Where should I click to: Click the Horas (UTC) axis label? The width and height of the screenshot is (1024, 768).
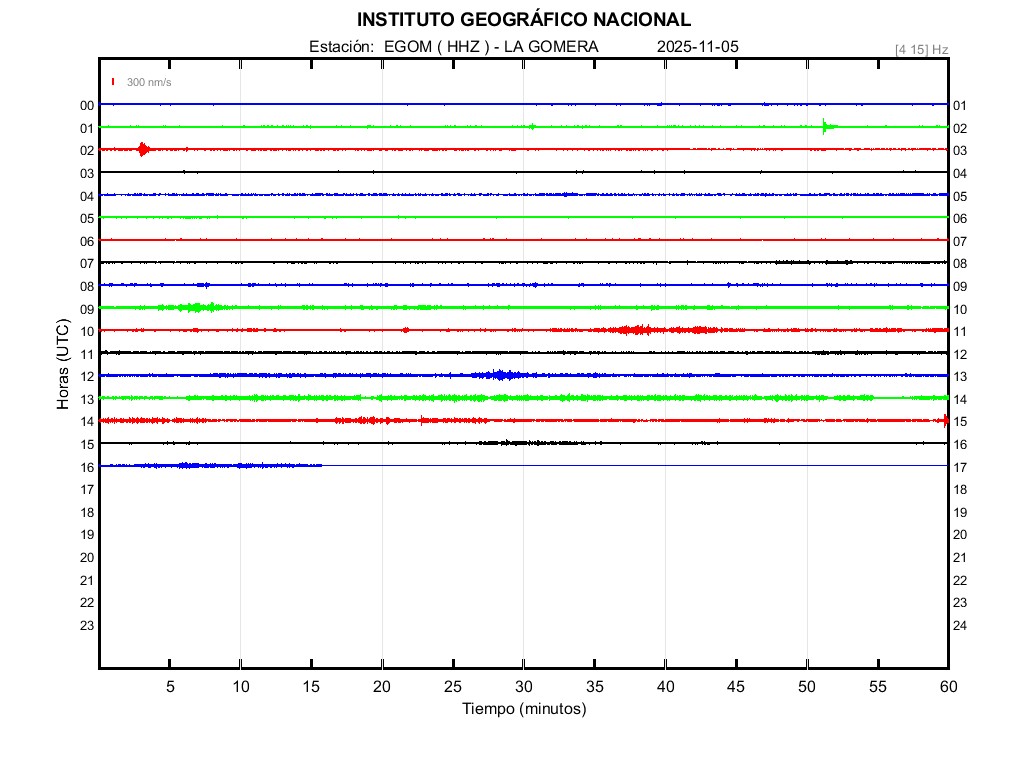click(x=63, y=365)
